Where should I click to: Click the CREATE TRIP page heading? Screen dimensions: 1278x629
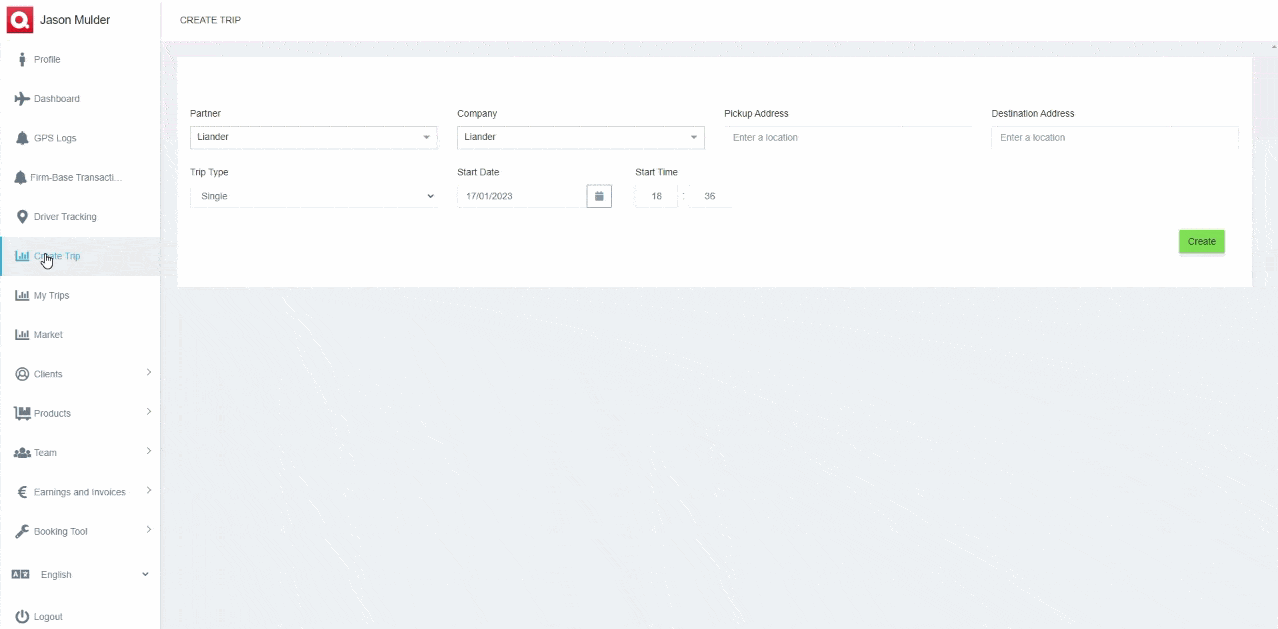point(210,20)
